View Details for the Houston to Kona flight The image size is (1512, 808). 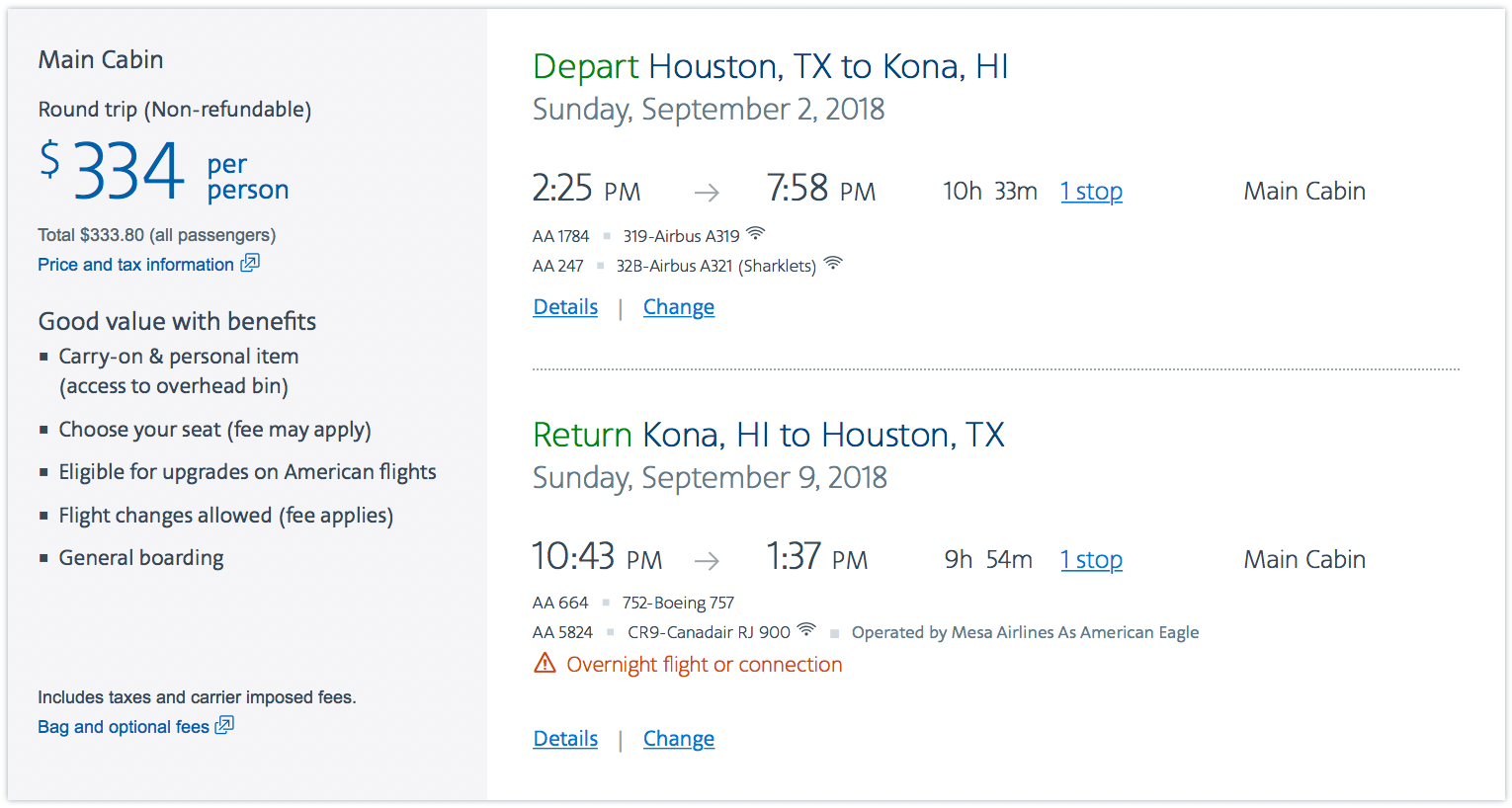[565, 307]
